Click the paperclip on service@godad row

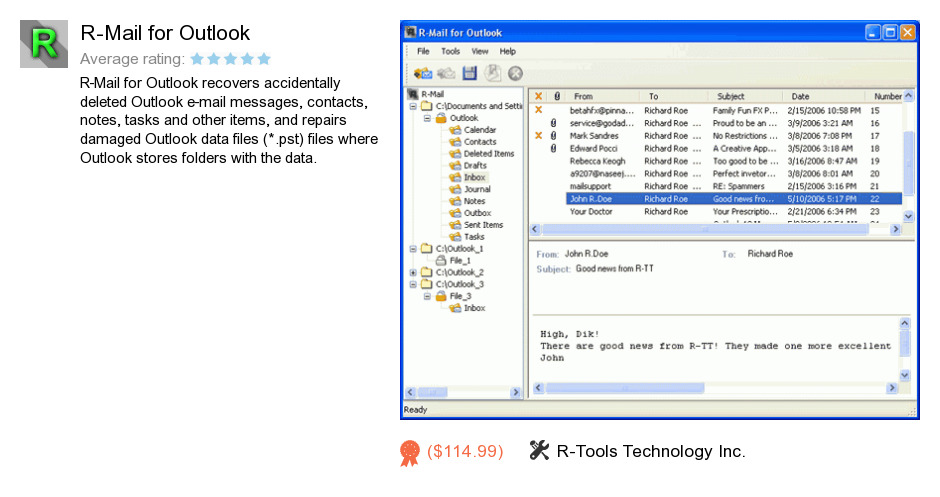[x=553, y=123]
